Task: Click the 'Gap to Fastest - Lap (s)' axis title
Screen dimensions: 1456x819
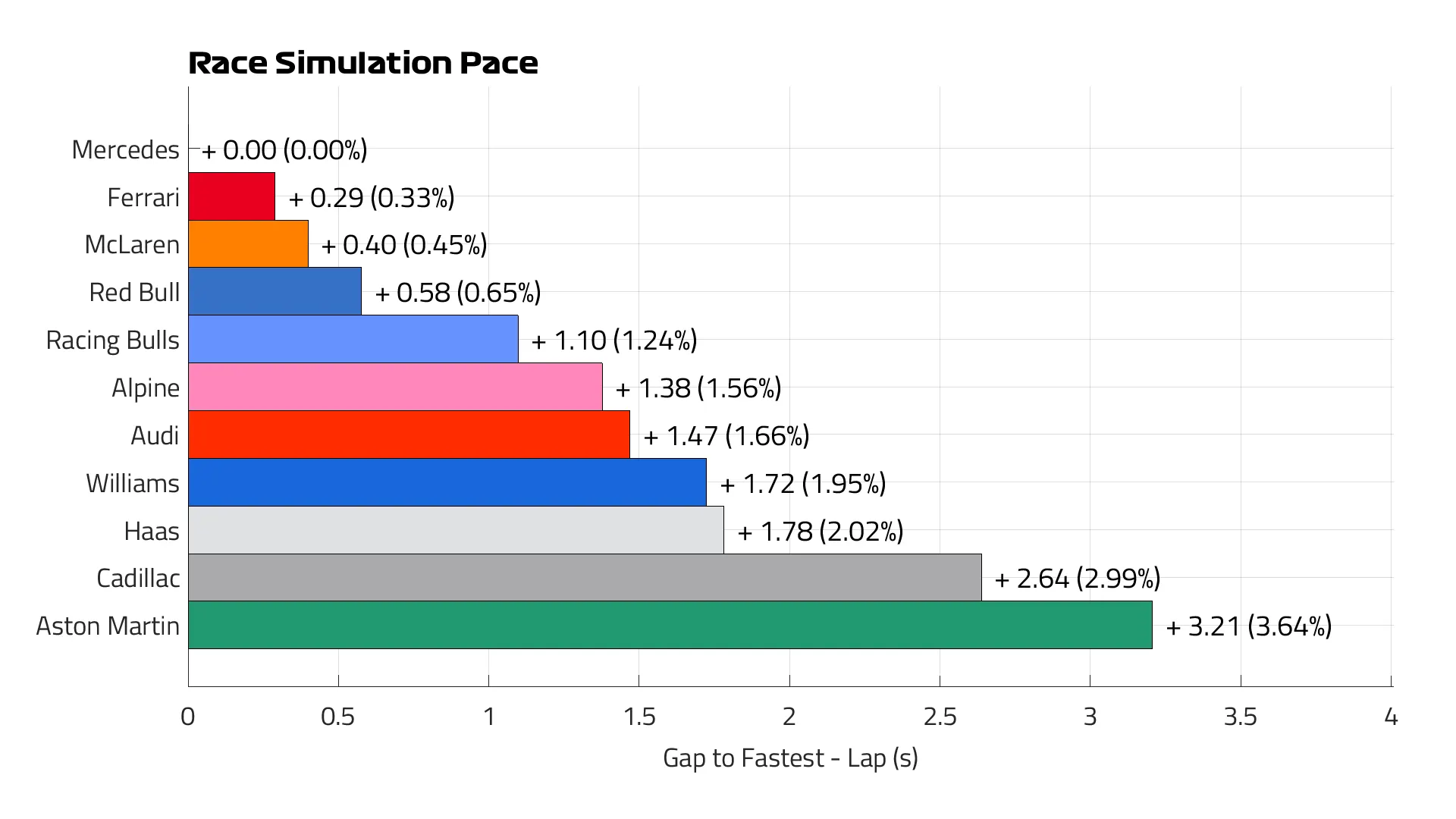Action: [790, 758]
